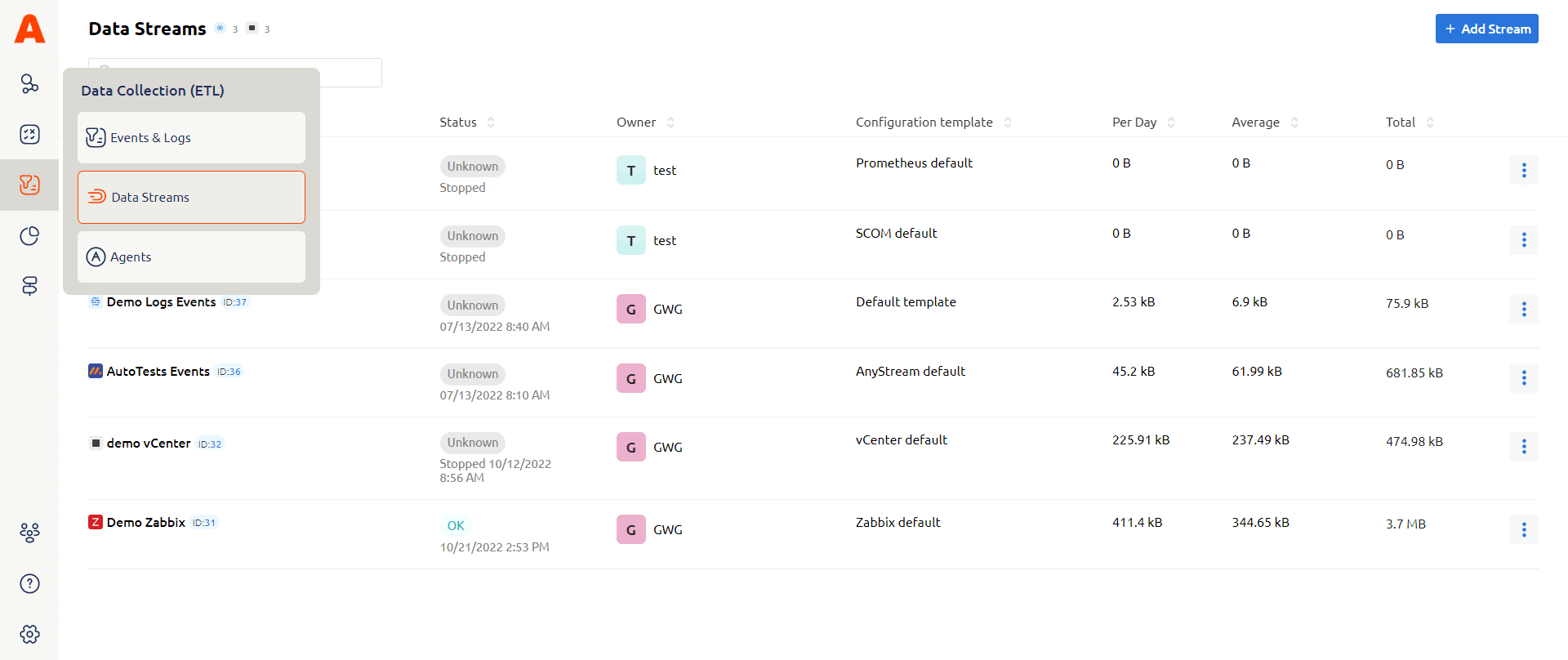The height and width of the screenshot is (660, 1568).
Task: Click the ID:31 badge
Action: coord(204,523)
